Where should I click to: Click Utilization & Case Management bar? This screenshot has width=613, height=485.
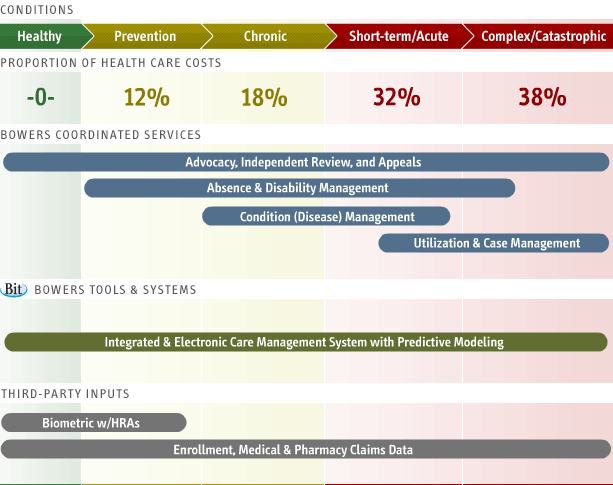point(494,243)
